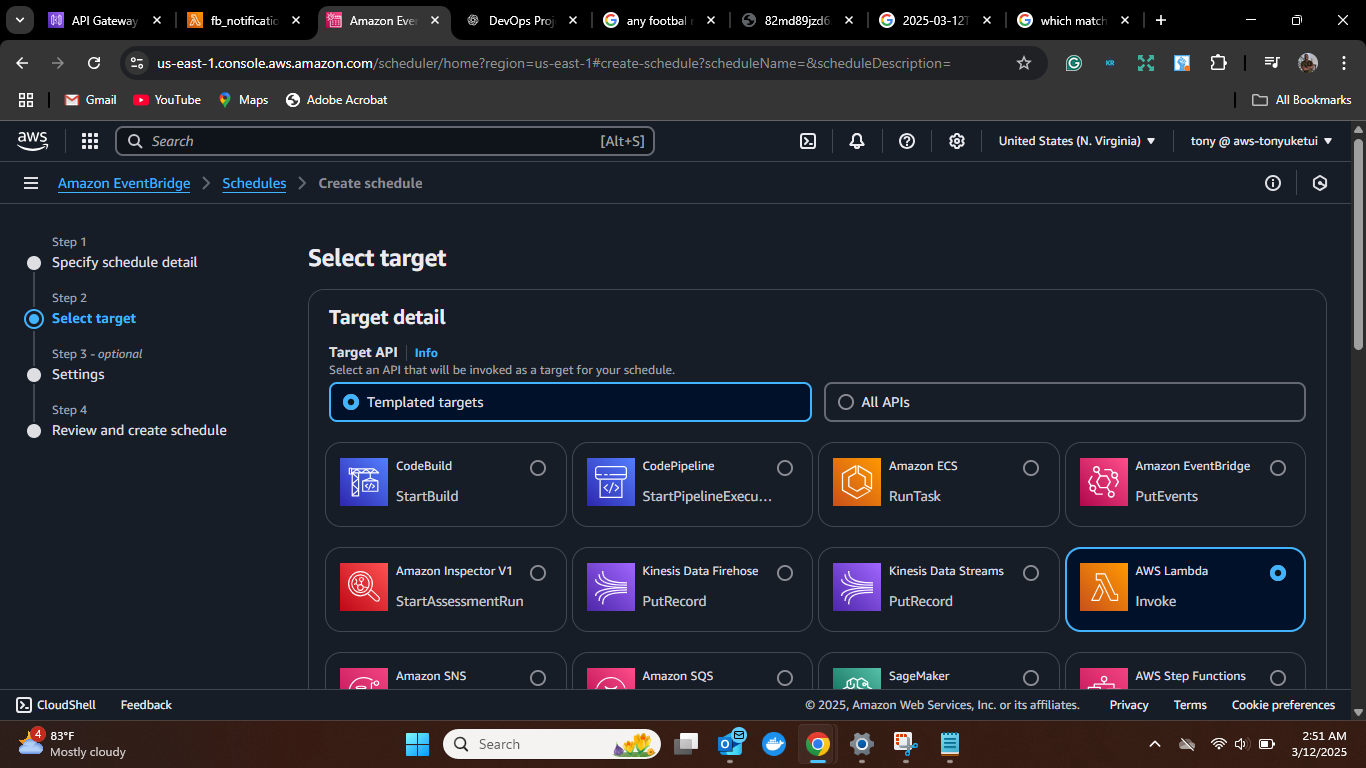Open AWS console settings gear
Image resolution: width=1366 pixels, height=768 pixels.
[957, 141]
